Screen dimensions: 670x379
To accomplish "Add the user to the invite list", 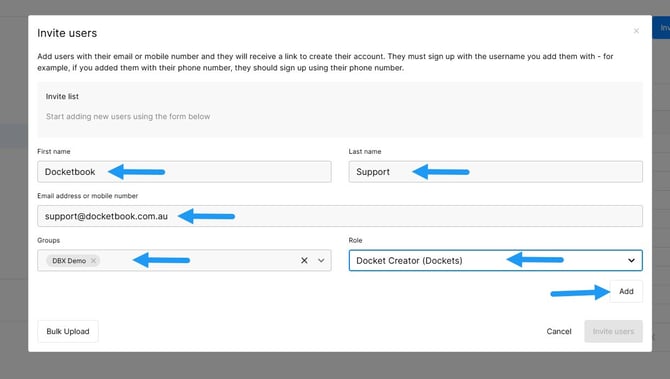I will [x=626, y=291].
